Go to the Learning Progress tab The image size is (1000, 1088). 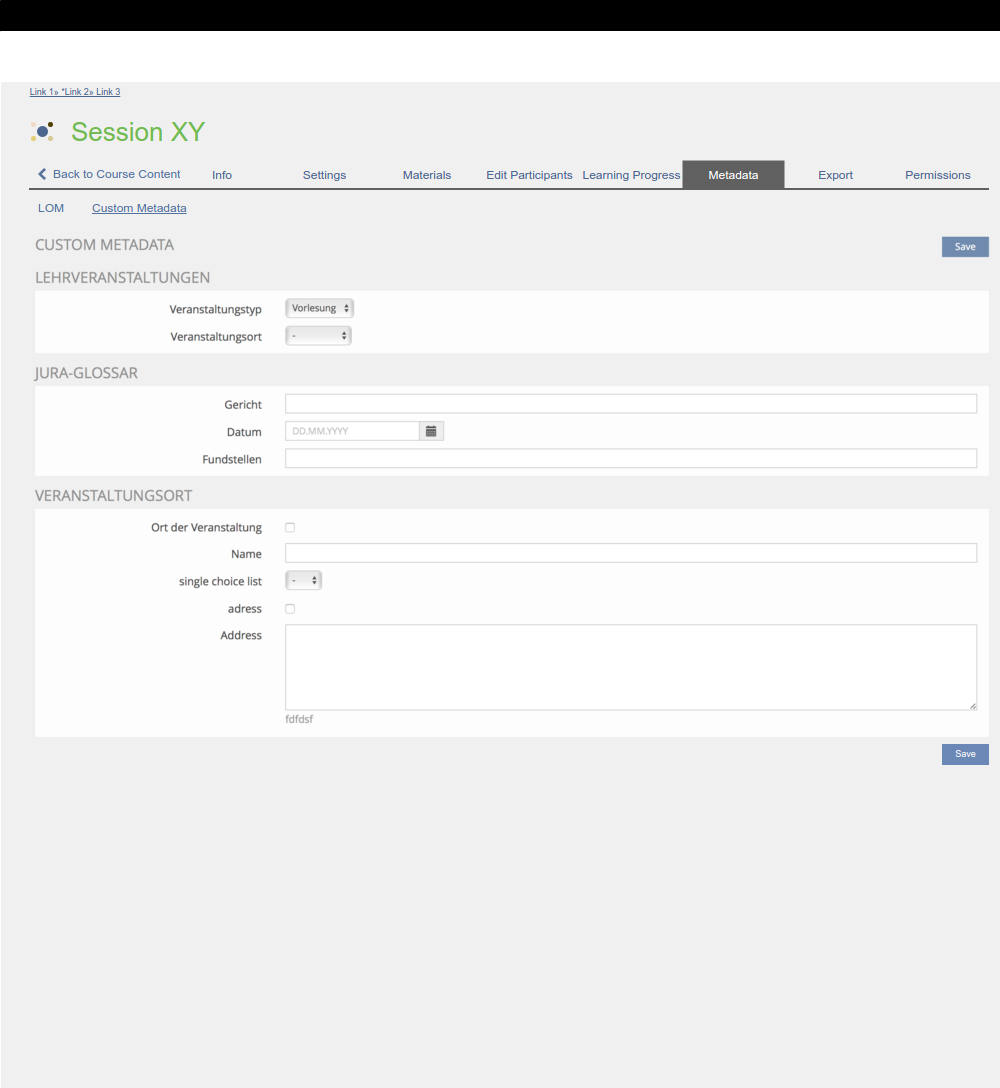click(631, 175)
